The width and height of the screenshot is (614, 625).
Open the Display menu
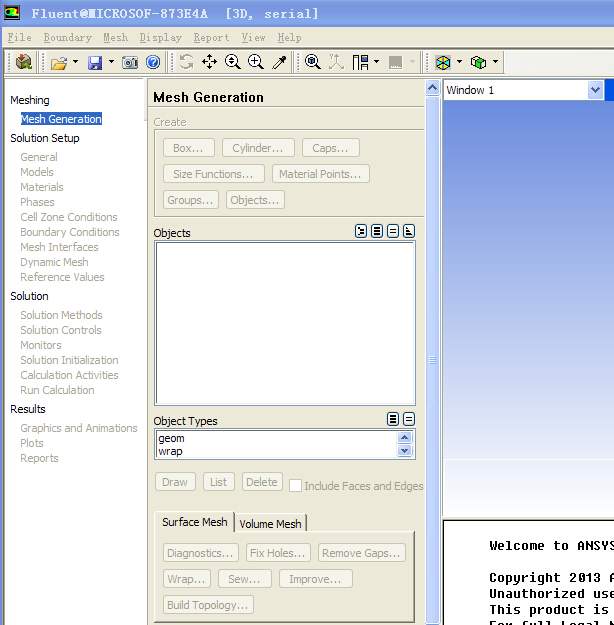(161, 37)
